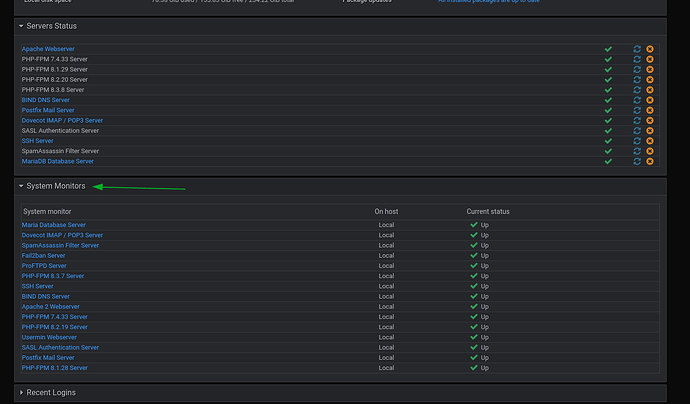Screen dimensions: 690x404
Task: Click the 'System monitor' column header
Action: [47, 212]
